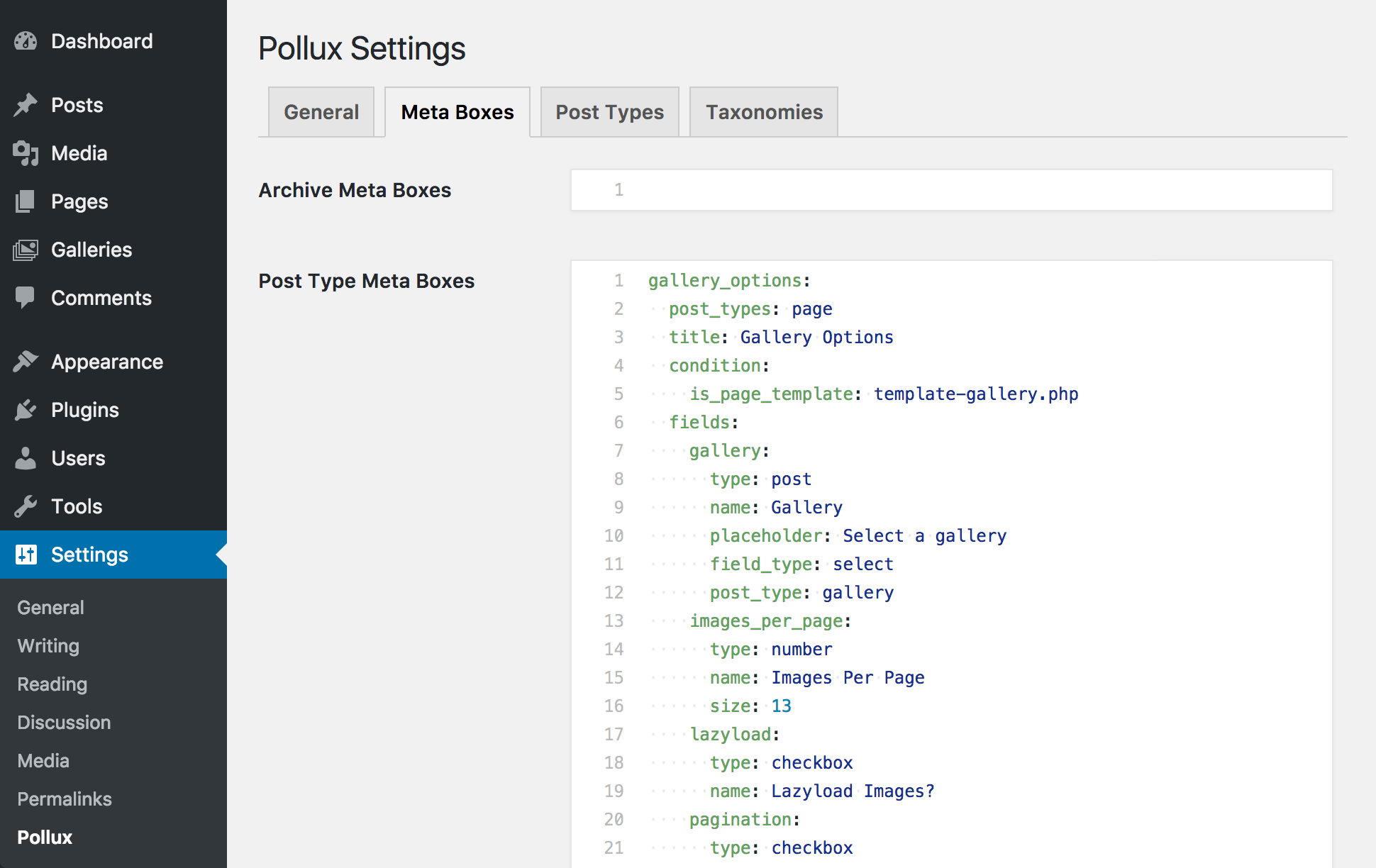
Task: Click the Comments speech bubble icon
Action: coord(26,298)
